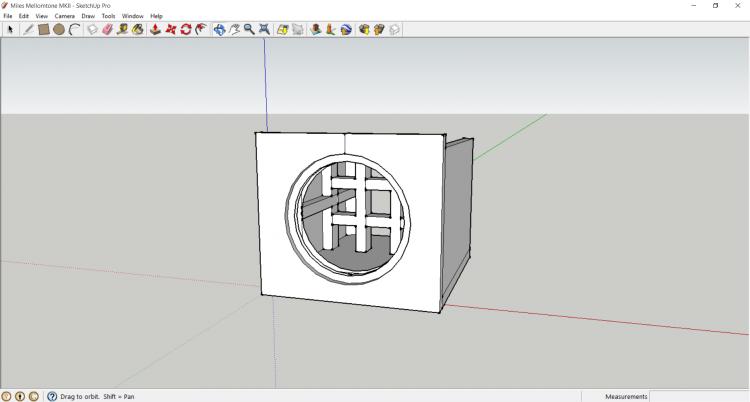Click the Zoom Extents tool
The height and width of the screenshot is (402, 750).
(265, 30)
